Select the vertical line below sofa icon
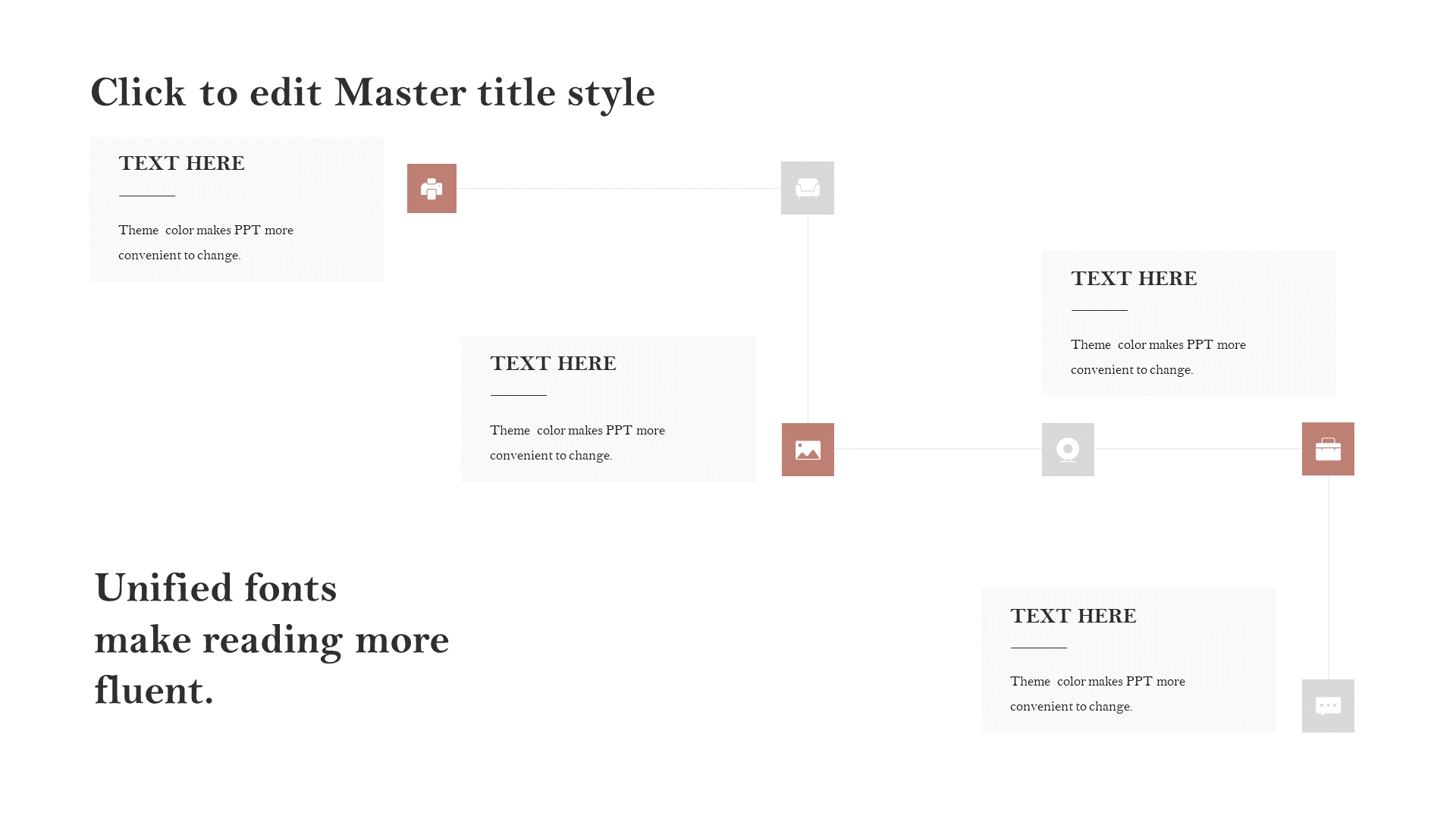1456x819 pixels. (808, 318)
